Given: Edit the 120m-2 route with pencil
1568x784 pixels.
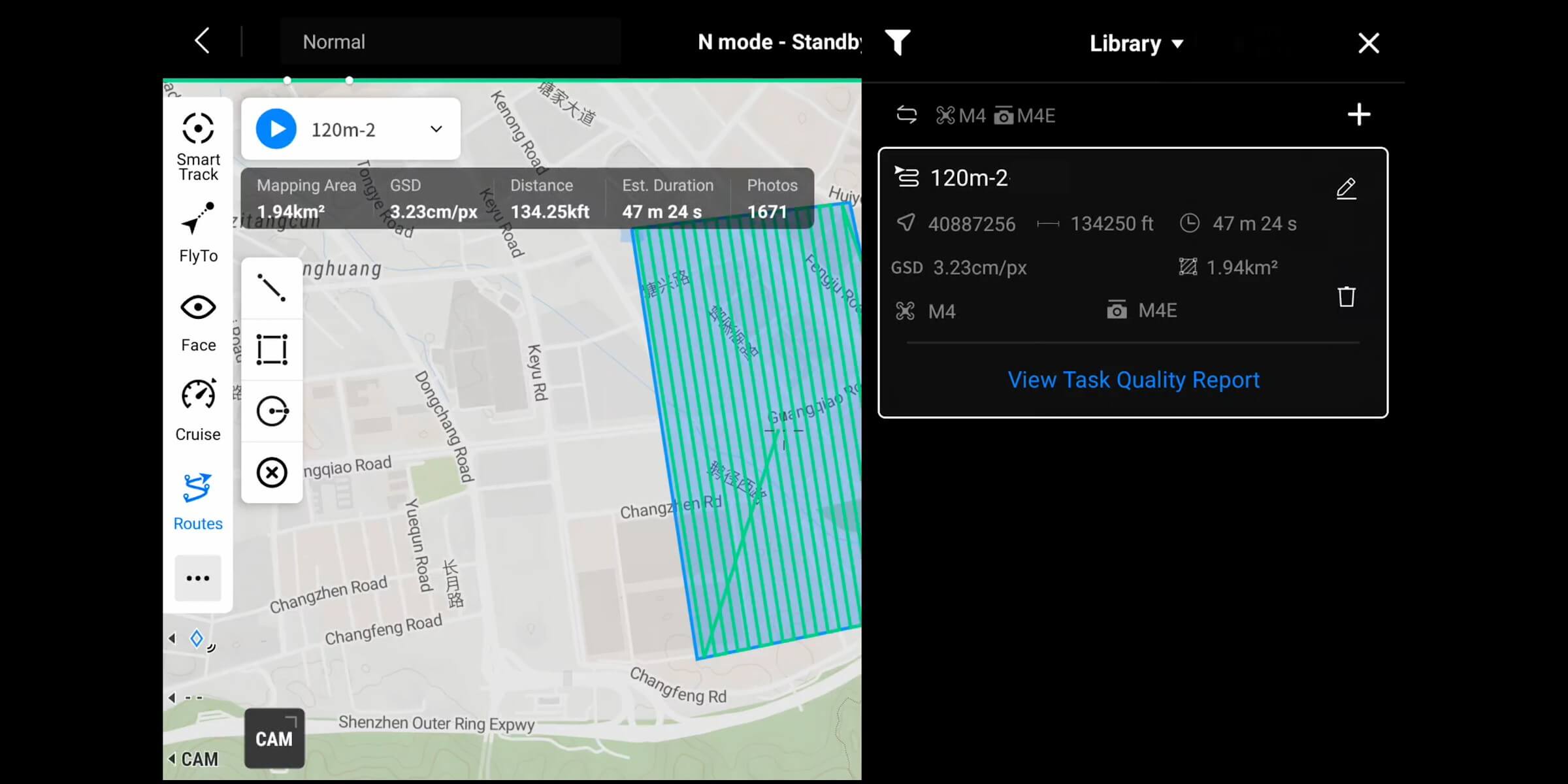Looking at the screenshot, I should point(1346,189).
